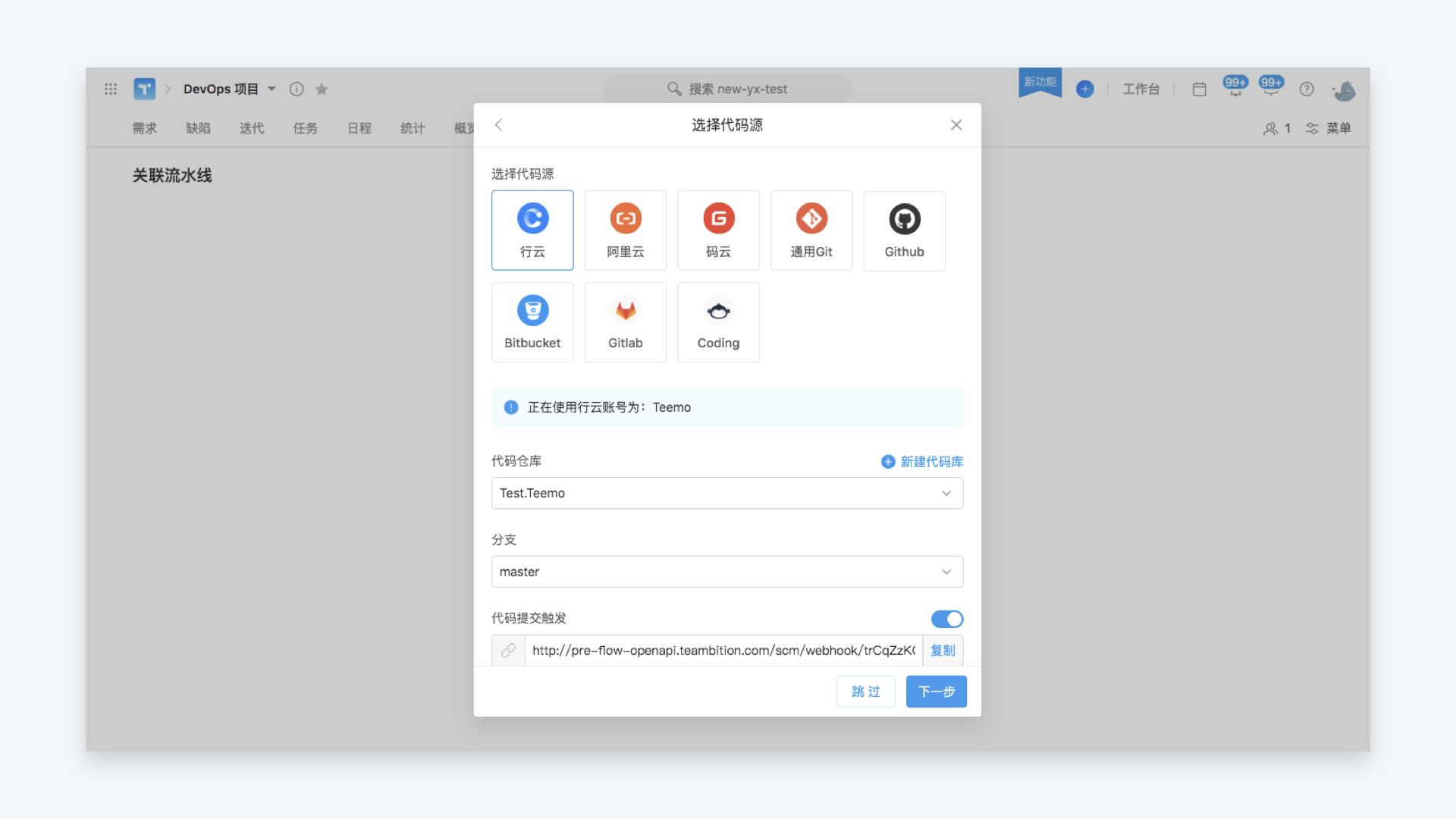
Task: Open the 需求 tab
Action: [145, 128]
